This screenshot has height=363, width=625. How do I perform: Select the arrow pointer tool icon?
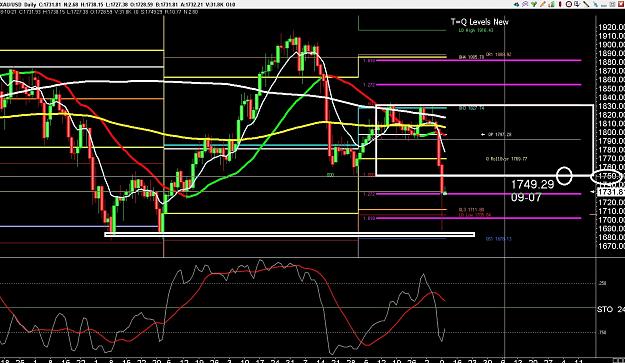[596, 4]
